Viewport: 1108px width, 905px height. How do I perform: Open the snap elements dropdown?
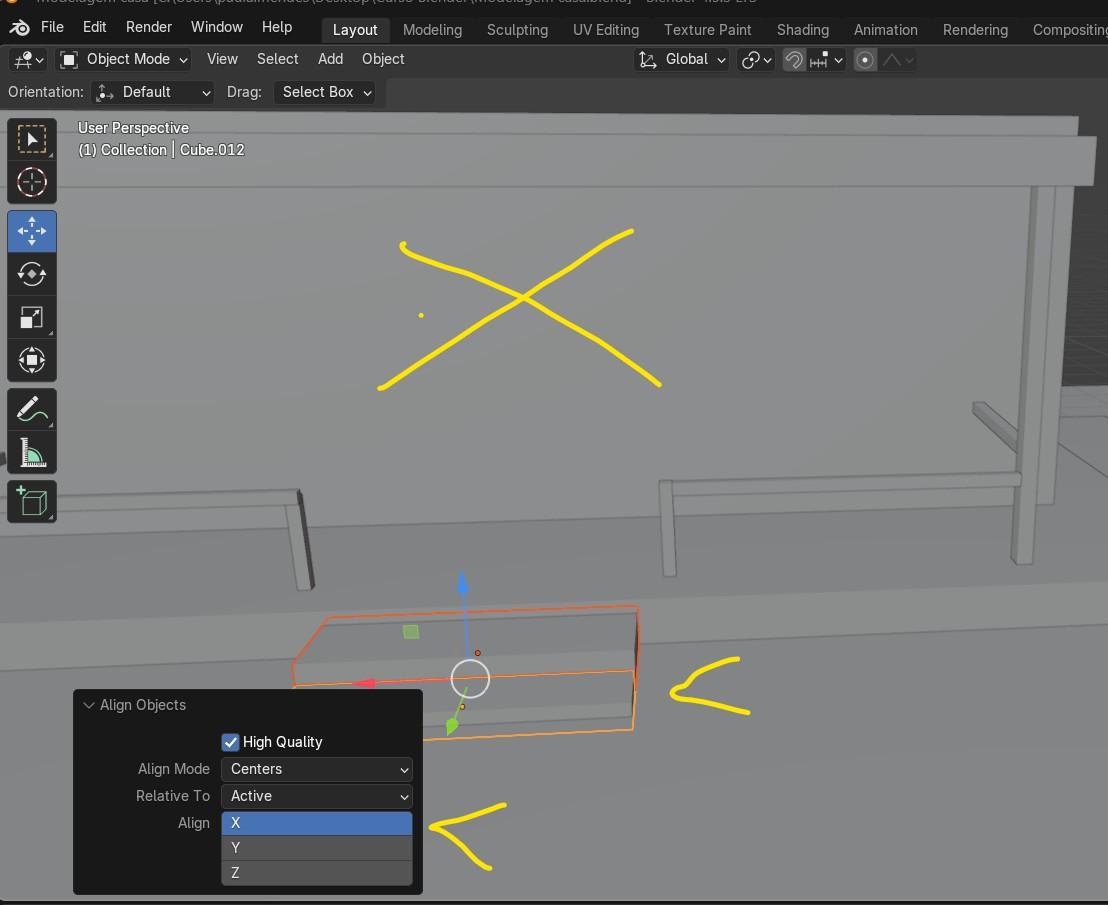click(x=826, y=60)
